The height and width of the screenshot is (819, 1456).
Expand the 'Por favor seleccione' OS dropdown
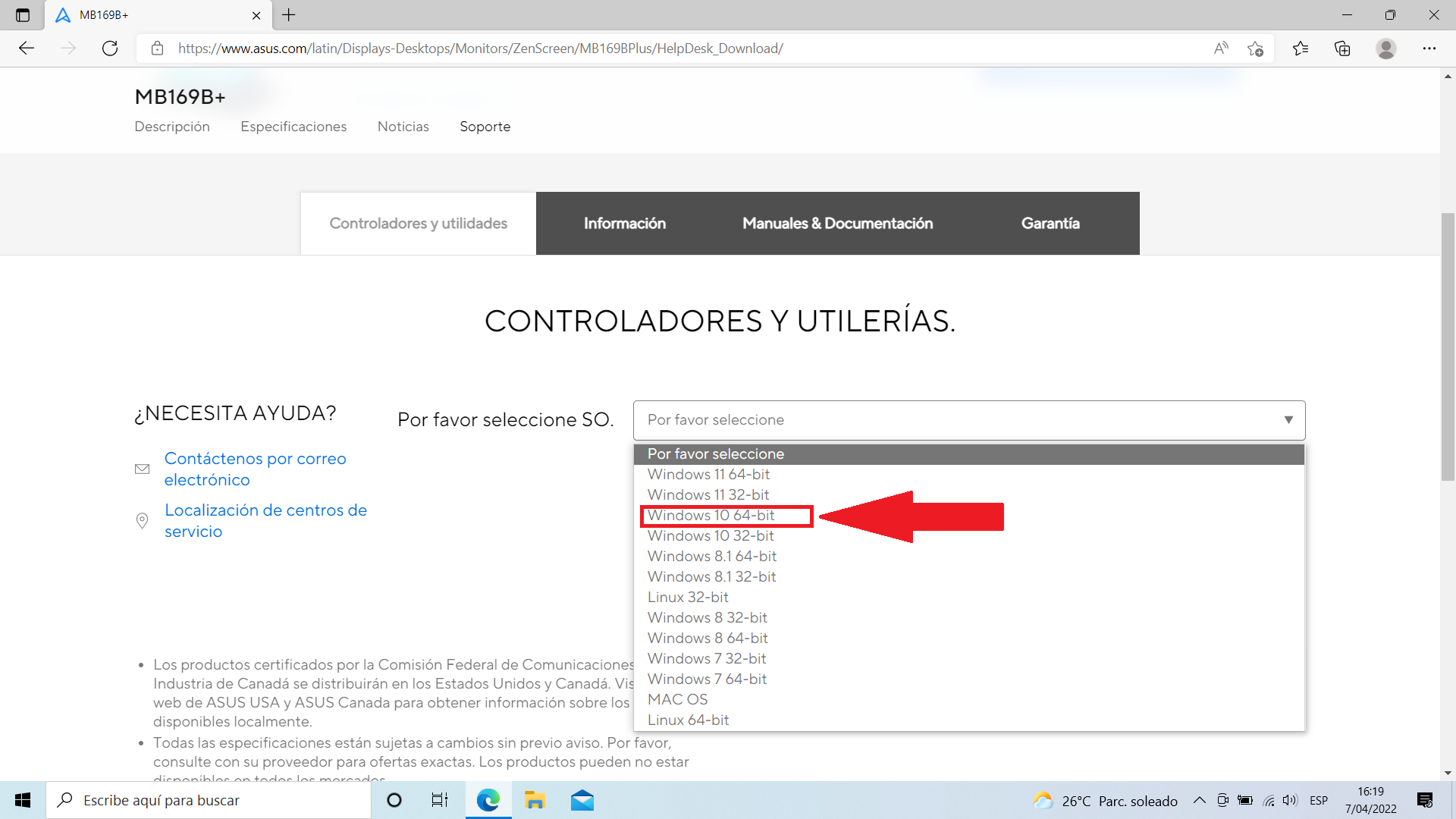(968, 420)
